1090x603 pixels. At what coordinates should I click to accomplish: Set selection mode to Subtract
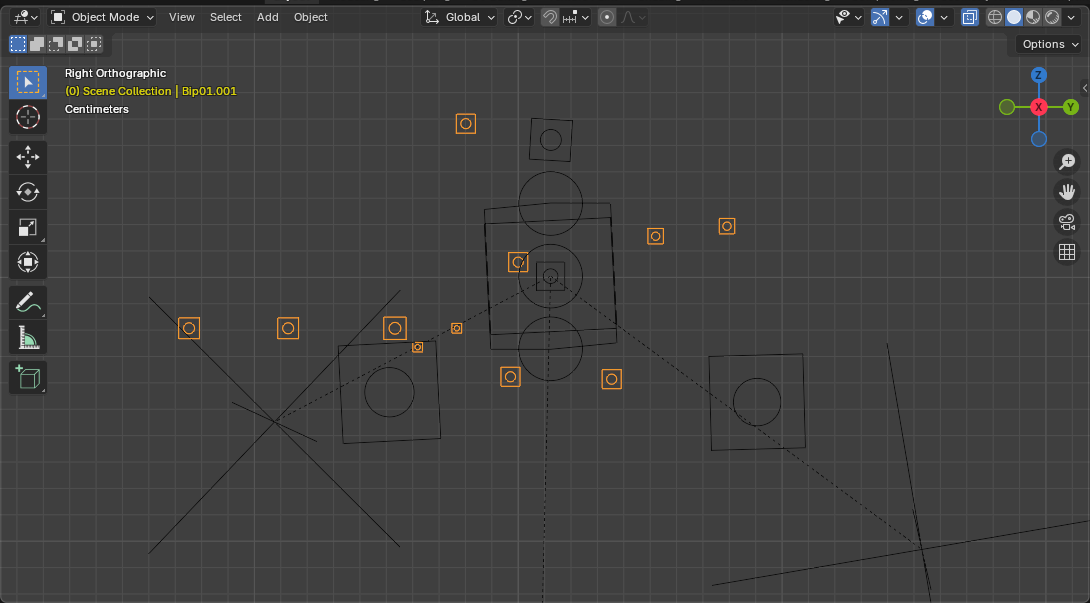(x=56, y=45)
